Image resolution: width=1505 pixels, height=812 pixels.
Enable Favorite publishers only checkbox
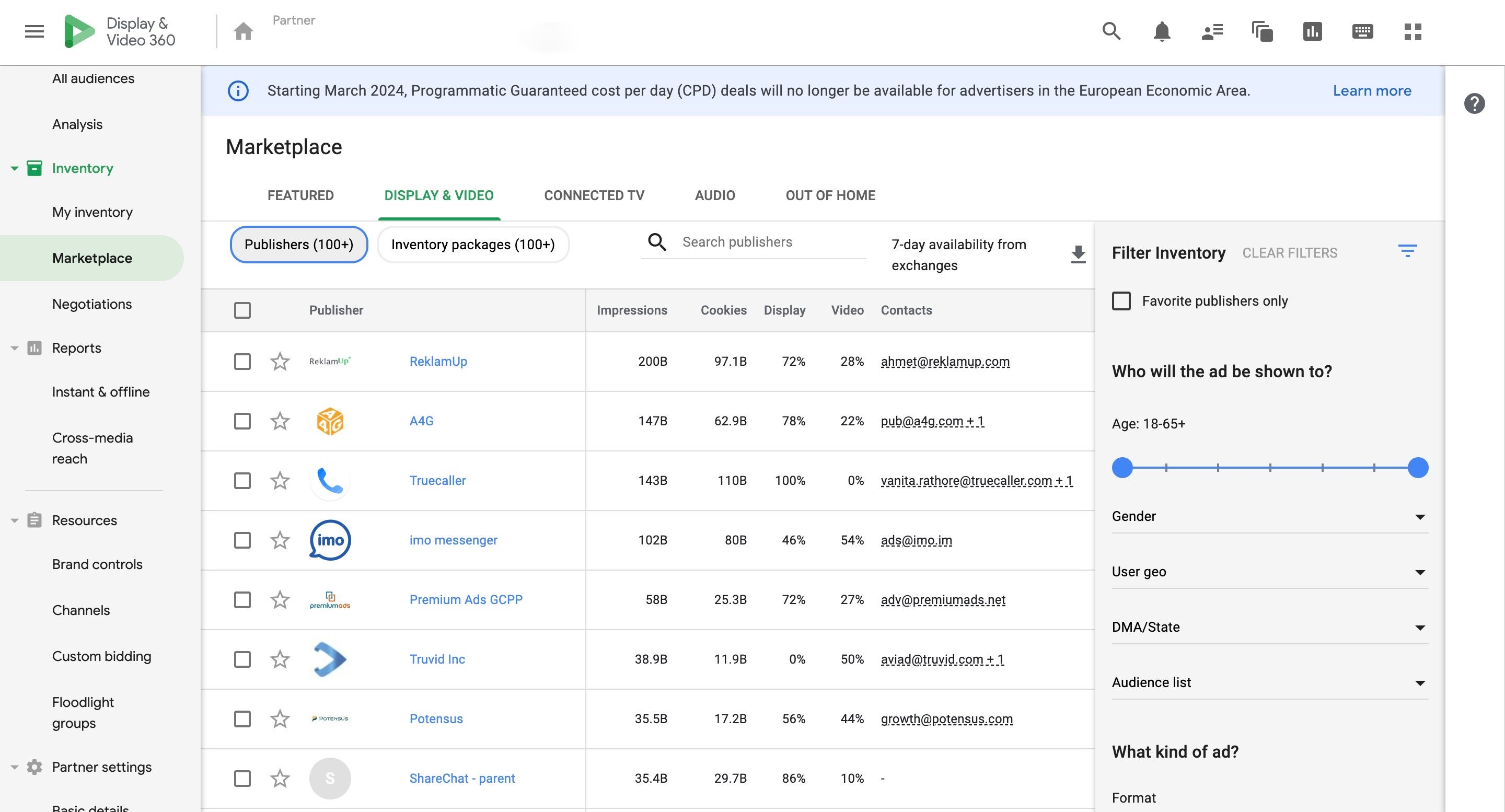(x=1121, y=301)
